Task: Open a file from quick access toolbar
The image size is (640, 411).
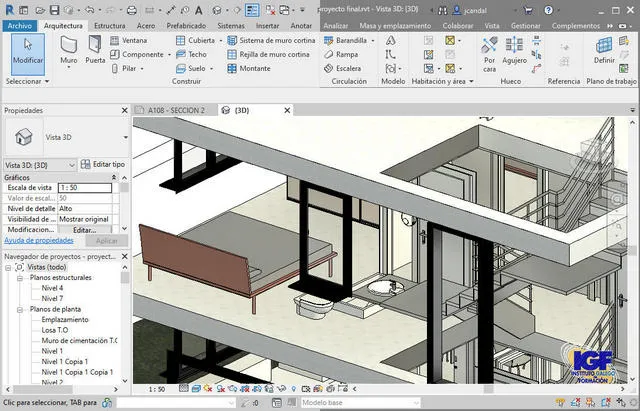Action: click(40, 10)
